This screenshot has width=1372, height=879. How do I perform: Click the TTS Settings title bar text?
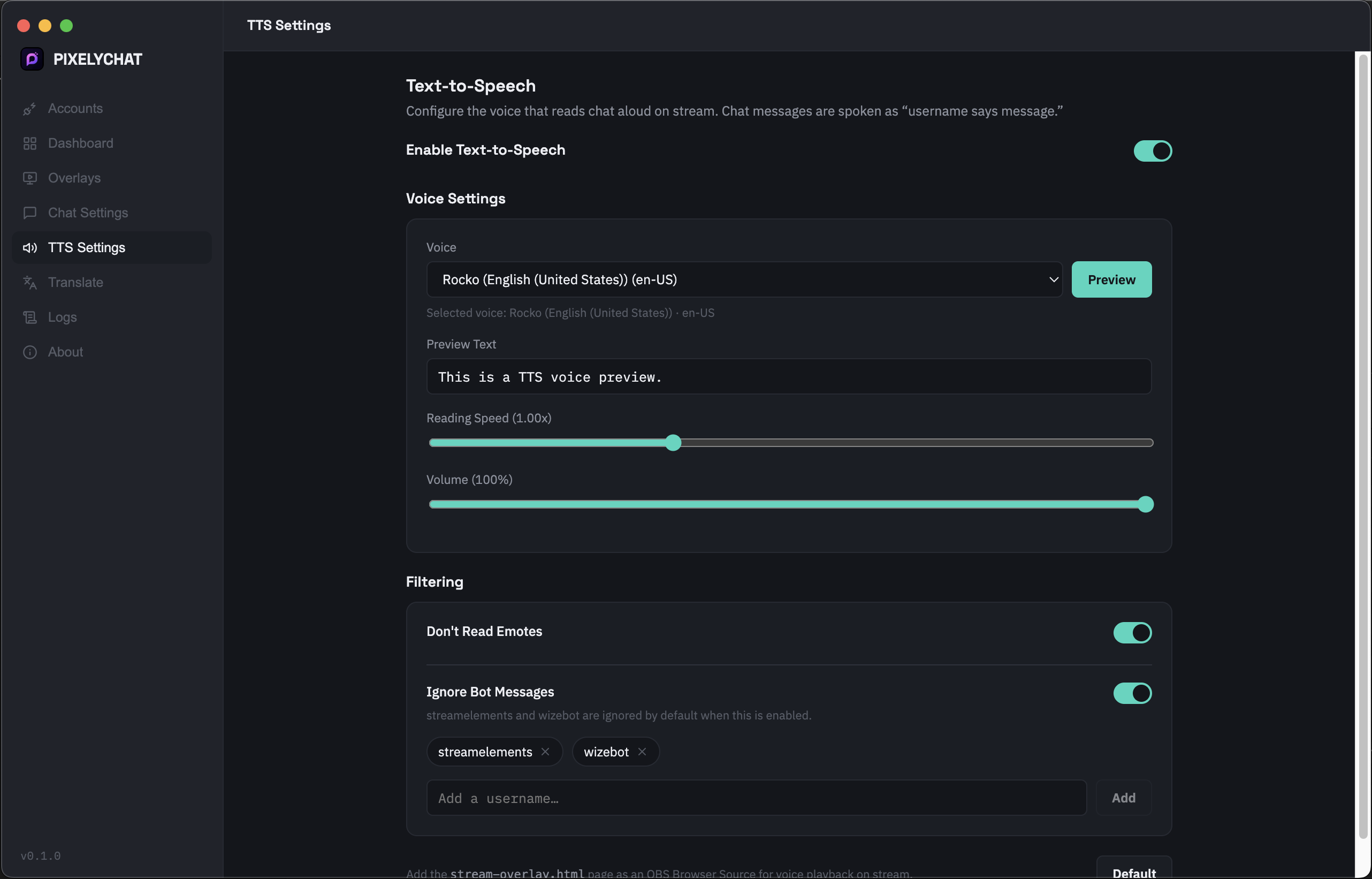(x=288, y=25)
